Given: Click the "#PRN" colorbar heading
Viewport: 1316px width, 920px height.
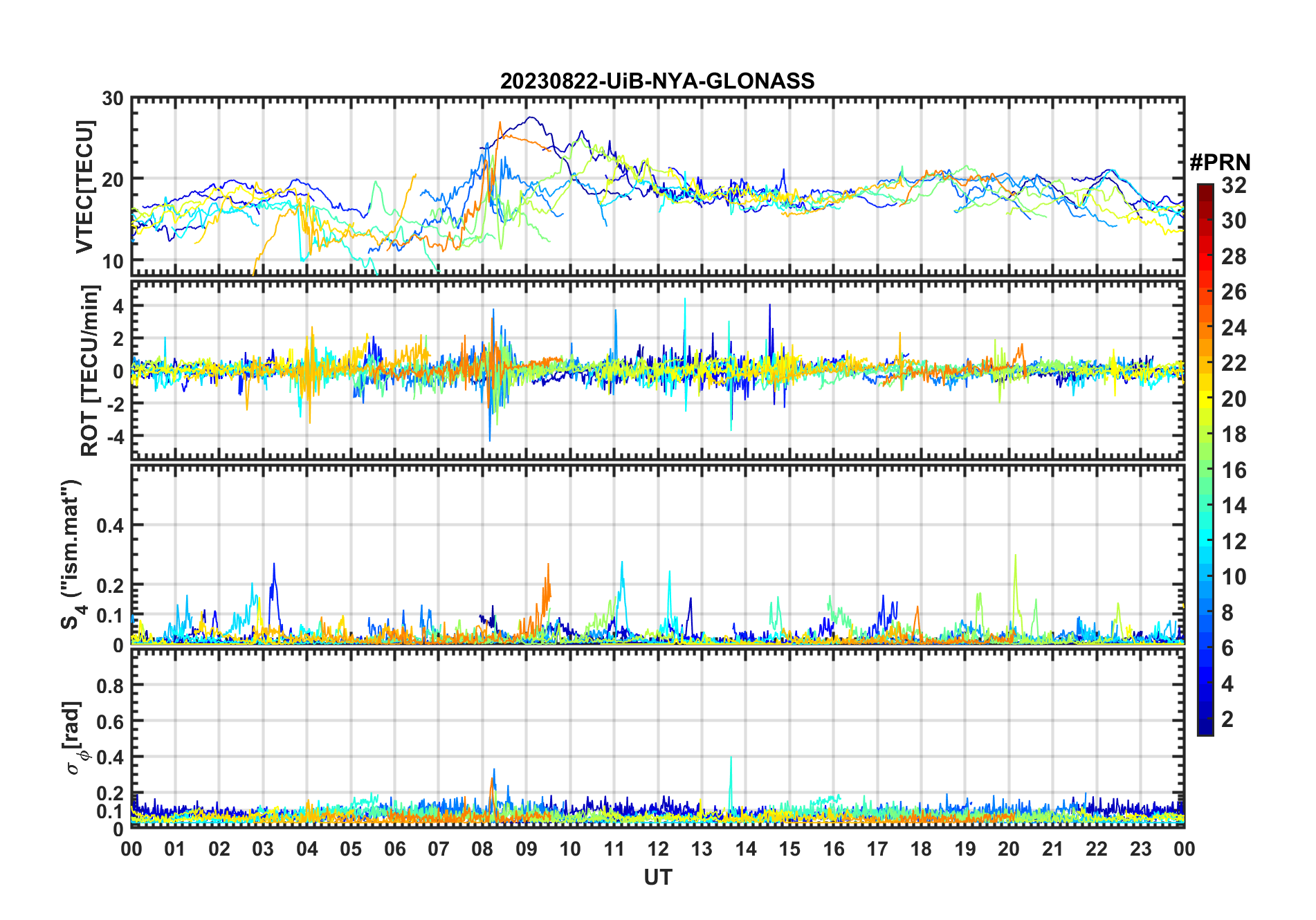Looking at the screenshot, I should (x=1220, y=163).
